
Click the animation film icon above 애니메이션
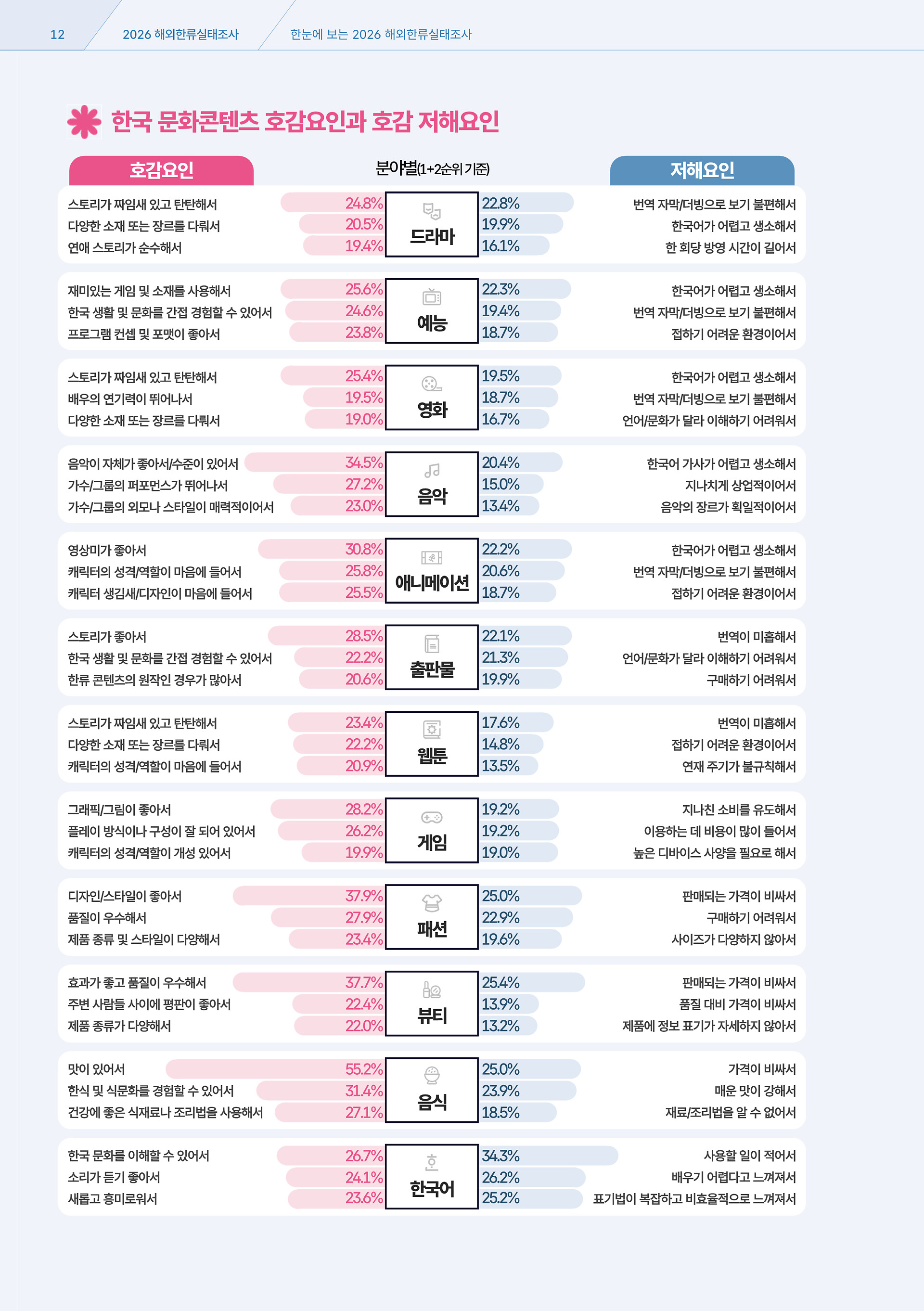432,557
